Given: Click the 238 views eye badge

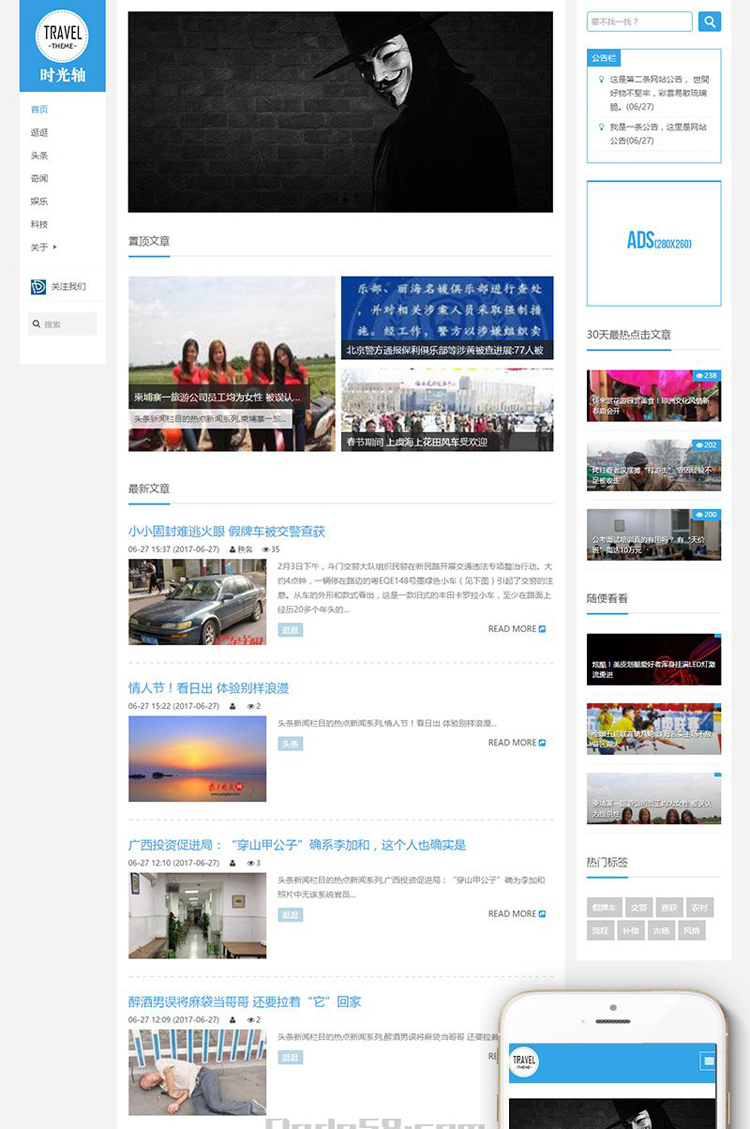Looking at the screenshot, I should pos(706,376).
